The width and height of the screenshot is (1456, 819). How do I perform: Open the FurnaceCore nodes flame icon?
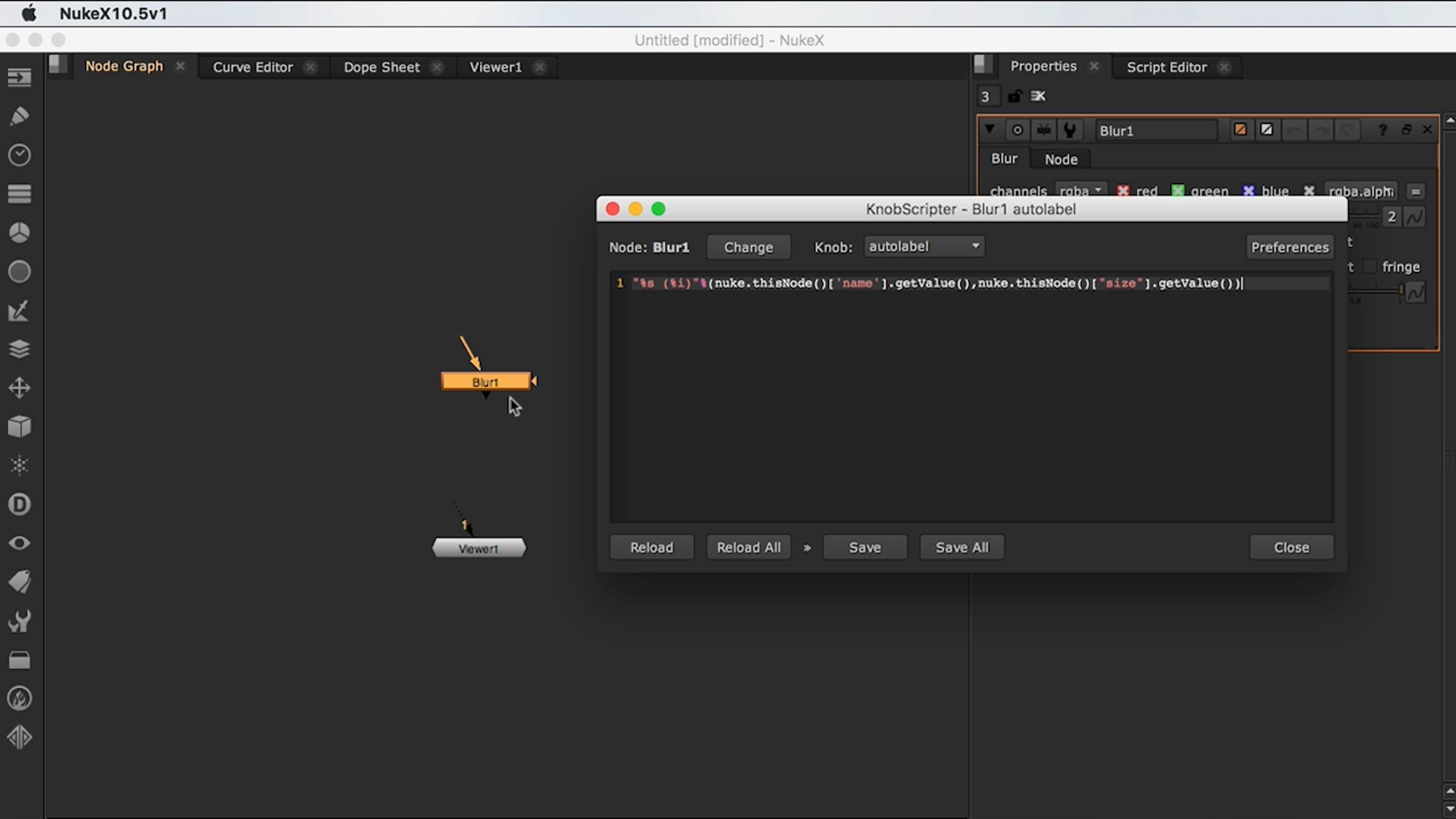point(19,698)
